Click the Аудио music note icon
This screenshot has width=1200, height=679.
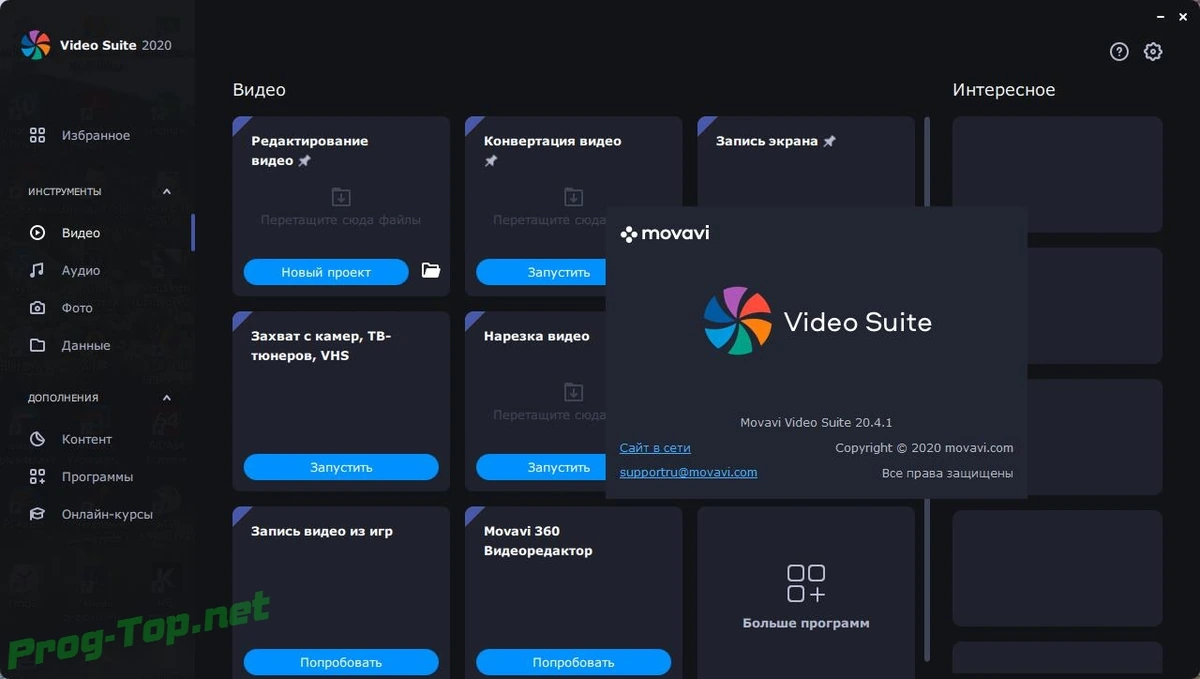coord(37,270)
